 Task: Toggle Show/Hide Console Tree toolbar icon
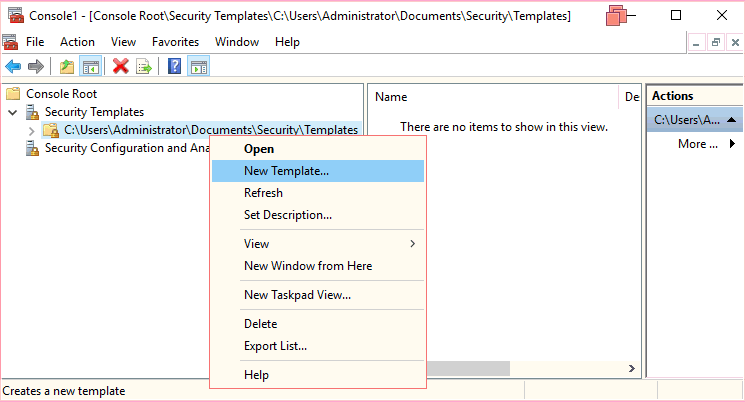(x=90, y=67)
